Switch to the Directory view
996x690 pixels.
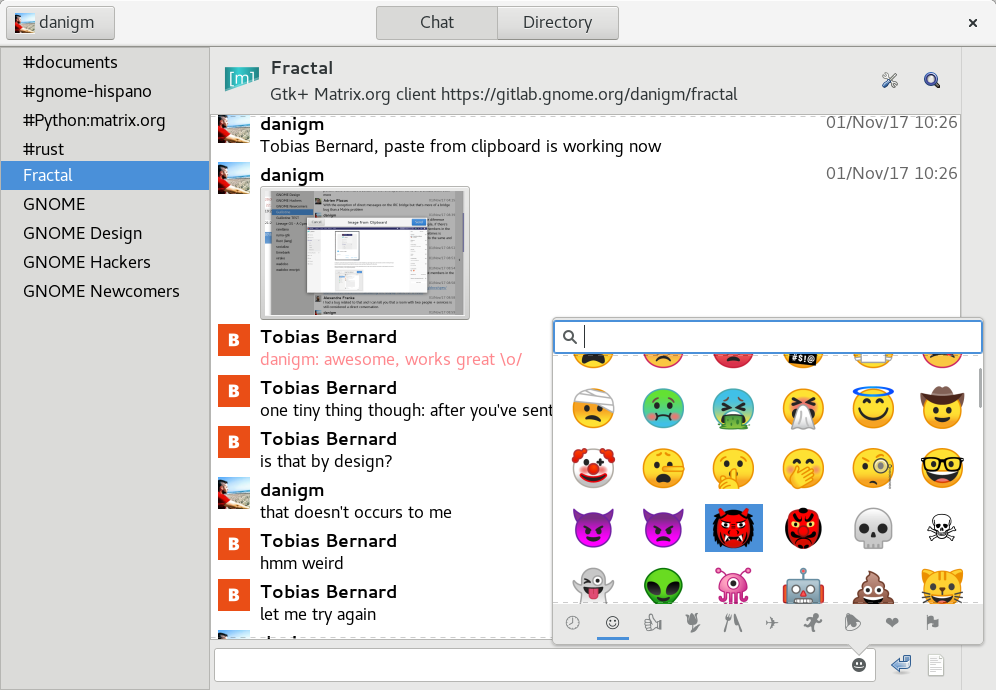point(557,22)
